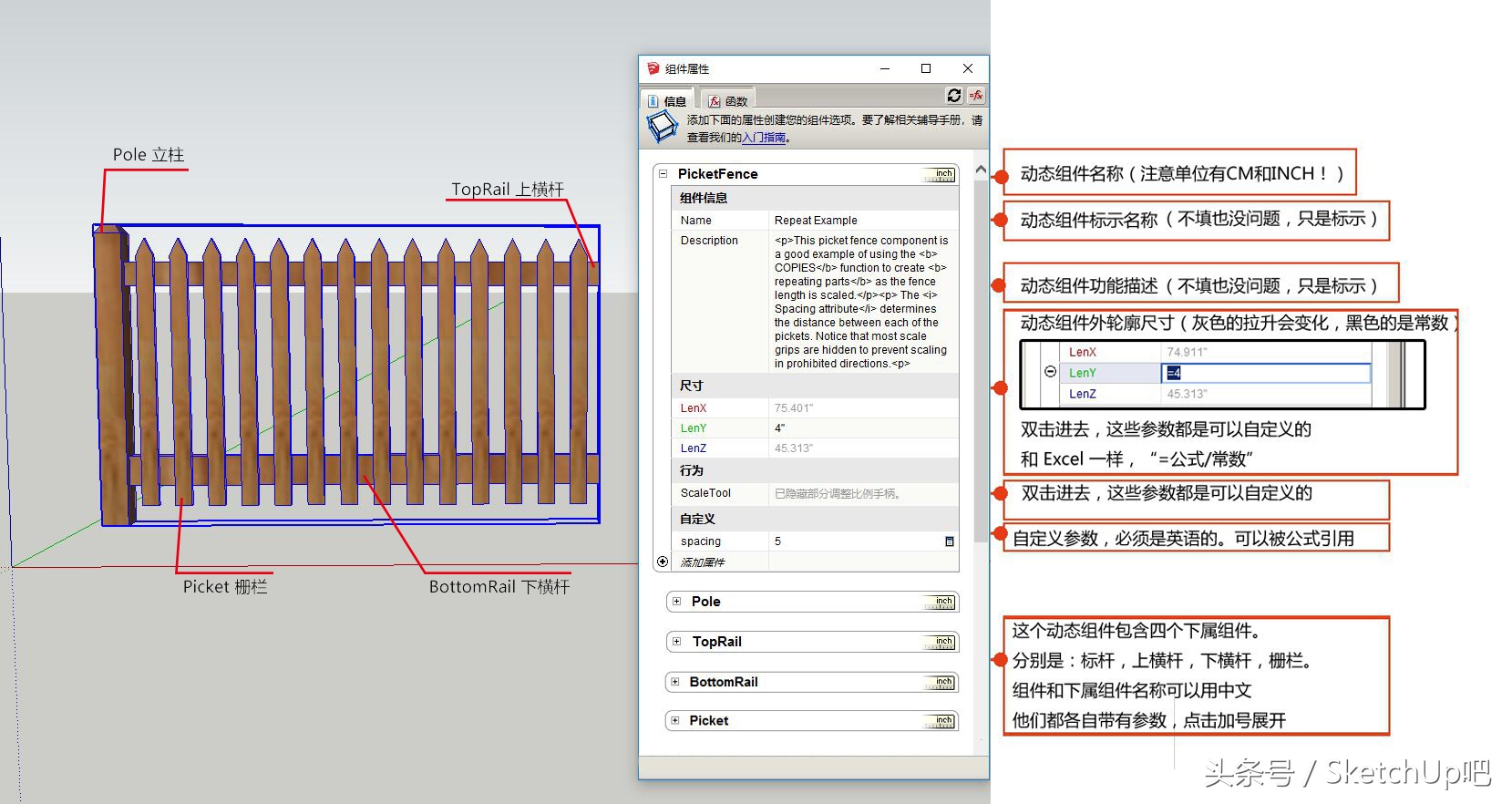Click the =4 formula field in the inset
Viewport: 1512px width, 804px height.
coord(1266,373)
